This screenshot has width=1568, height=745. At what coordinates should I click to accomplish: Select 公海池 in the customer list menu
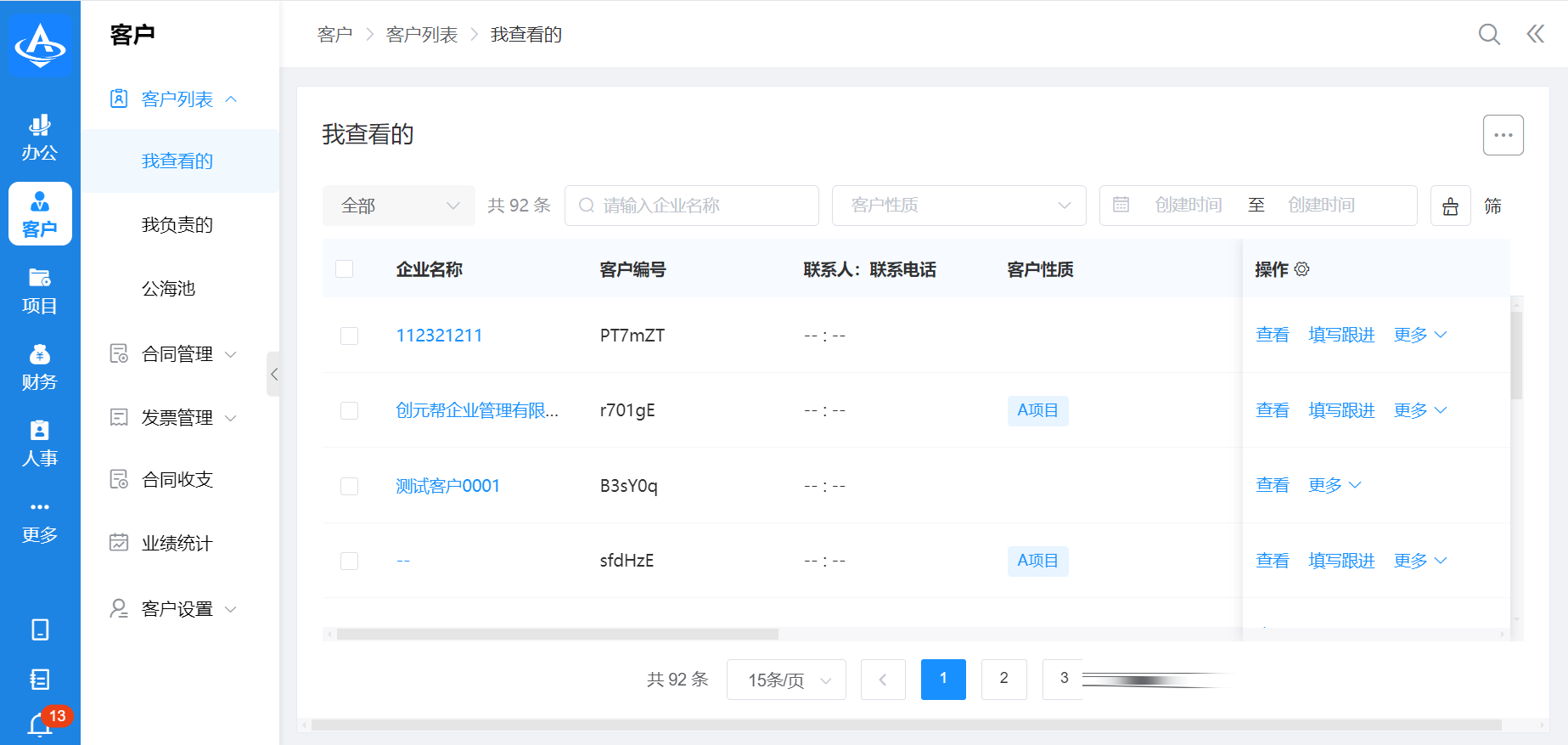pos(168,289)
